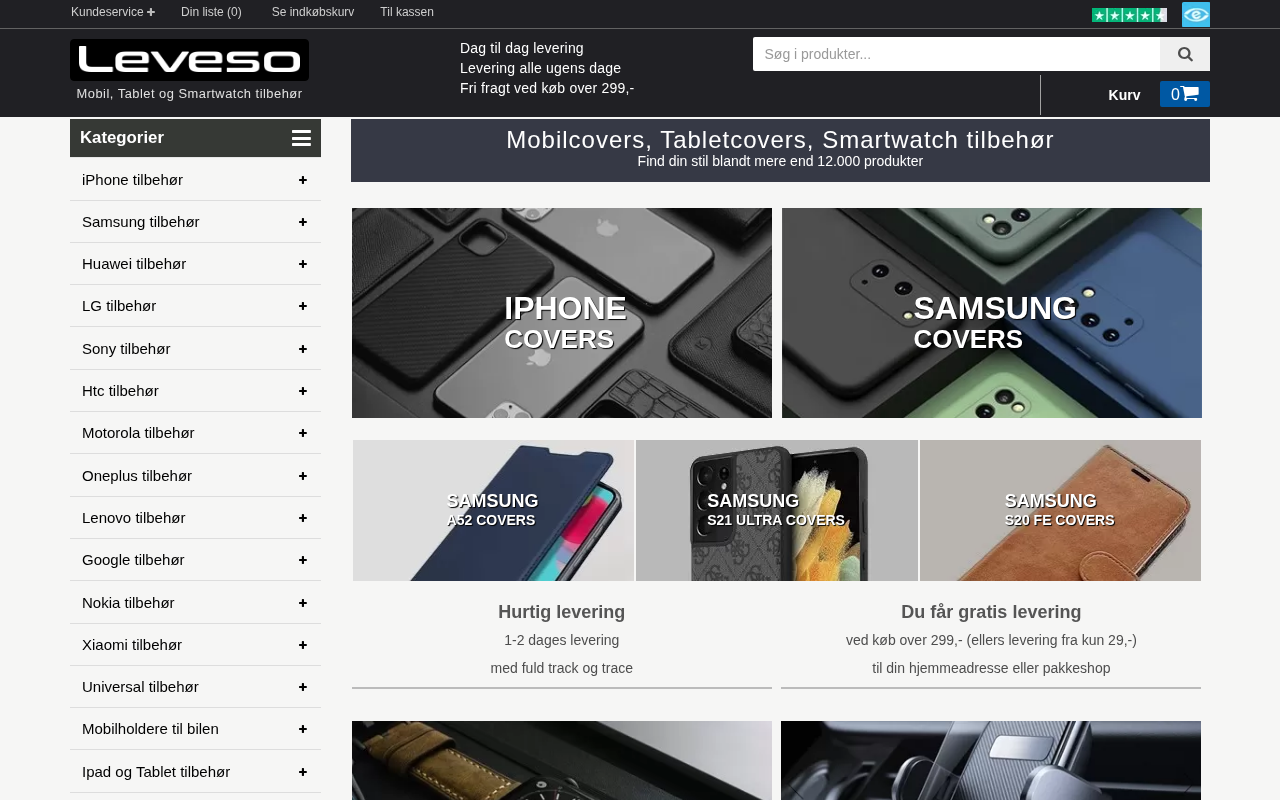
Task: Click the search magnifier button
Action: coord(1185,54)
